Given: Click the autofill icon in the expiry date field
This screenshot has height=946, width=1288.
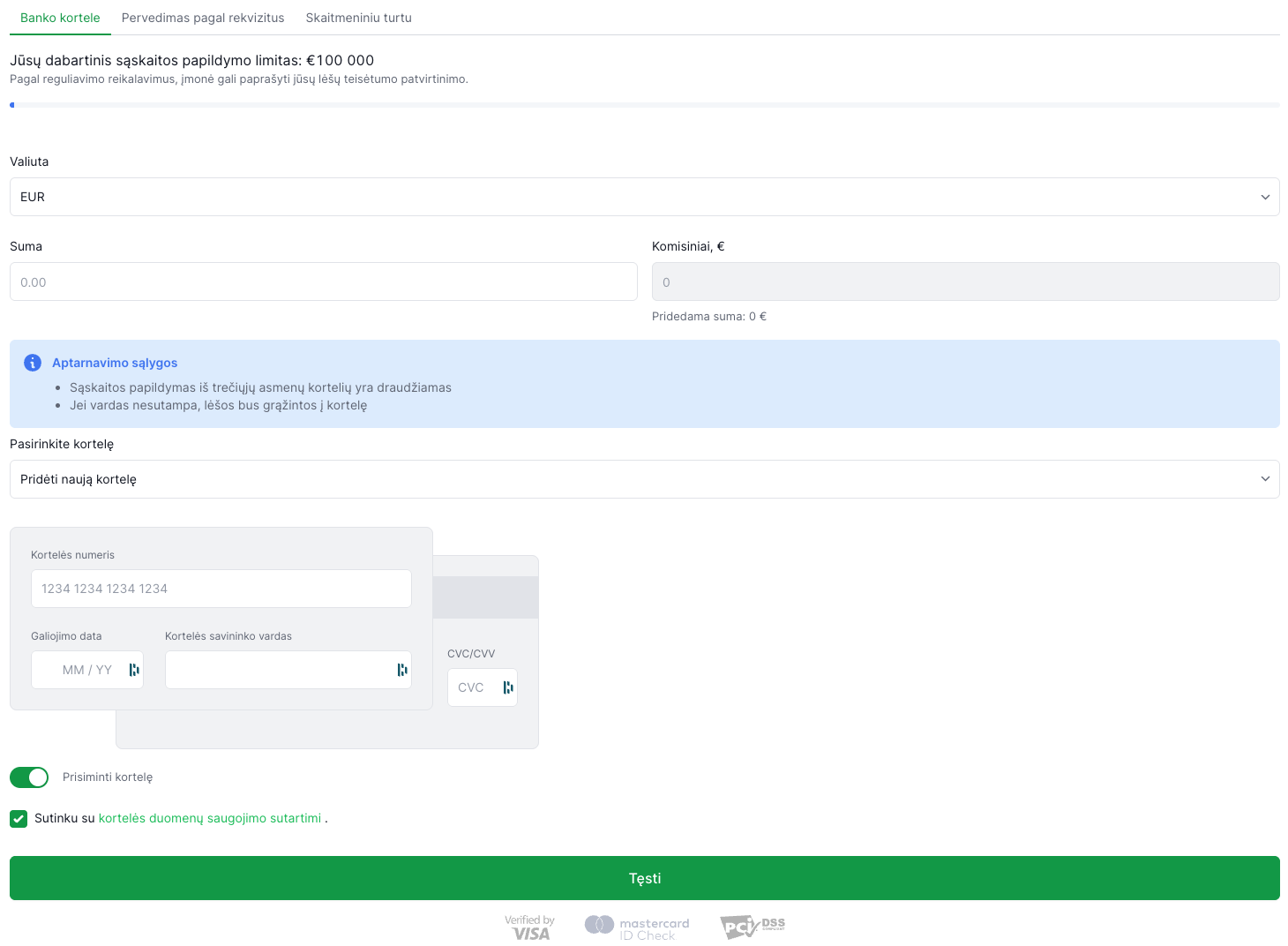Looking at the screenshot, I should coord(134,670).
